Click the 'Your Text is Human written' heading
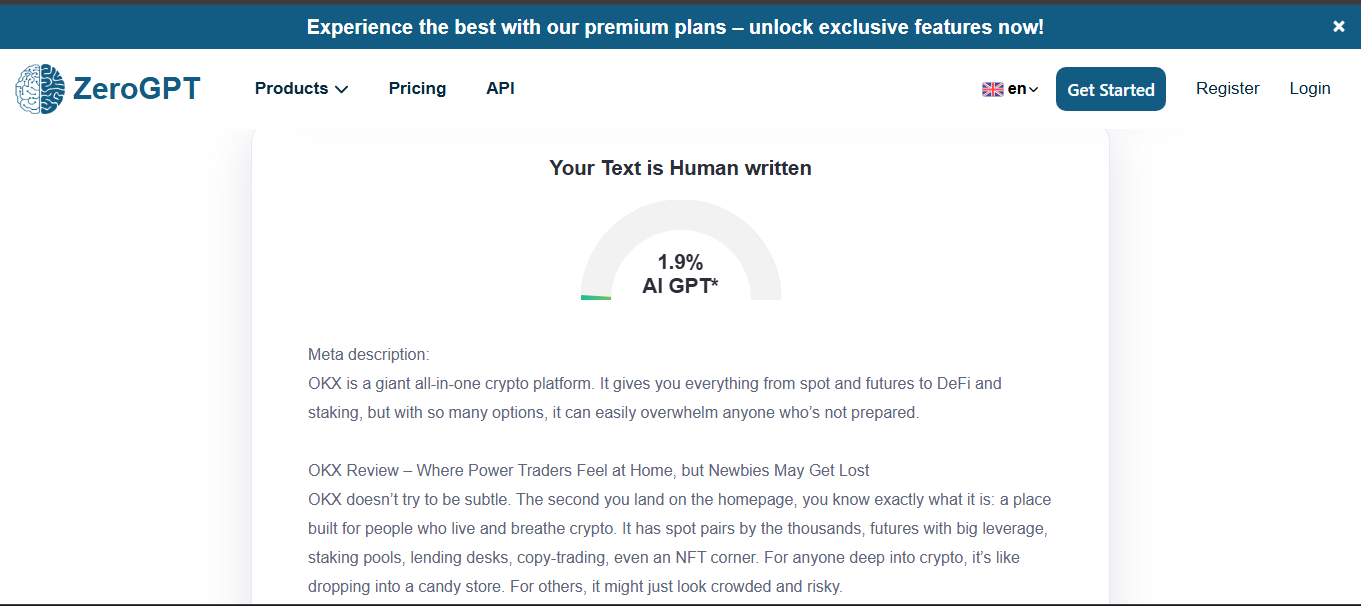Image resolution: width=1361 pixels, height=606 pixels. [x=680, y=168]
